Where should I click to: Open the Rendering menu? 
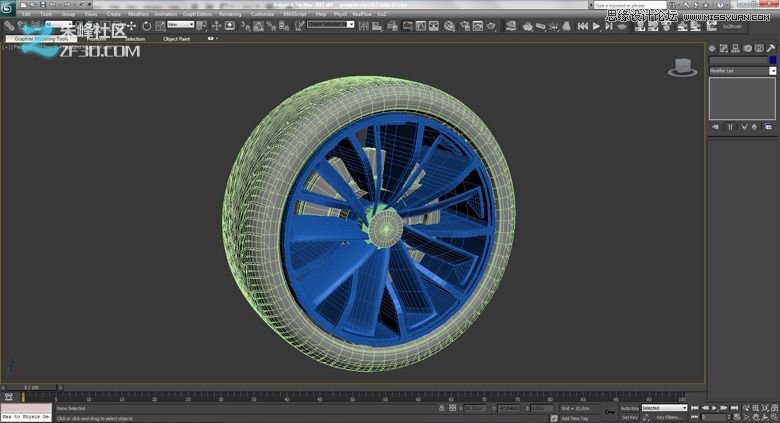pos(229,14)
